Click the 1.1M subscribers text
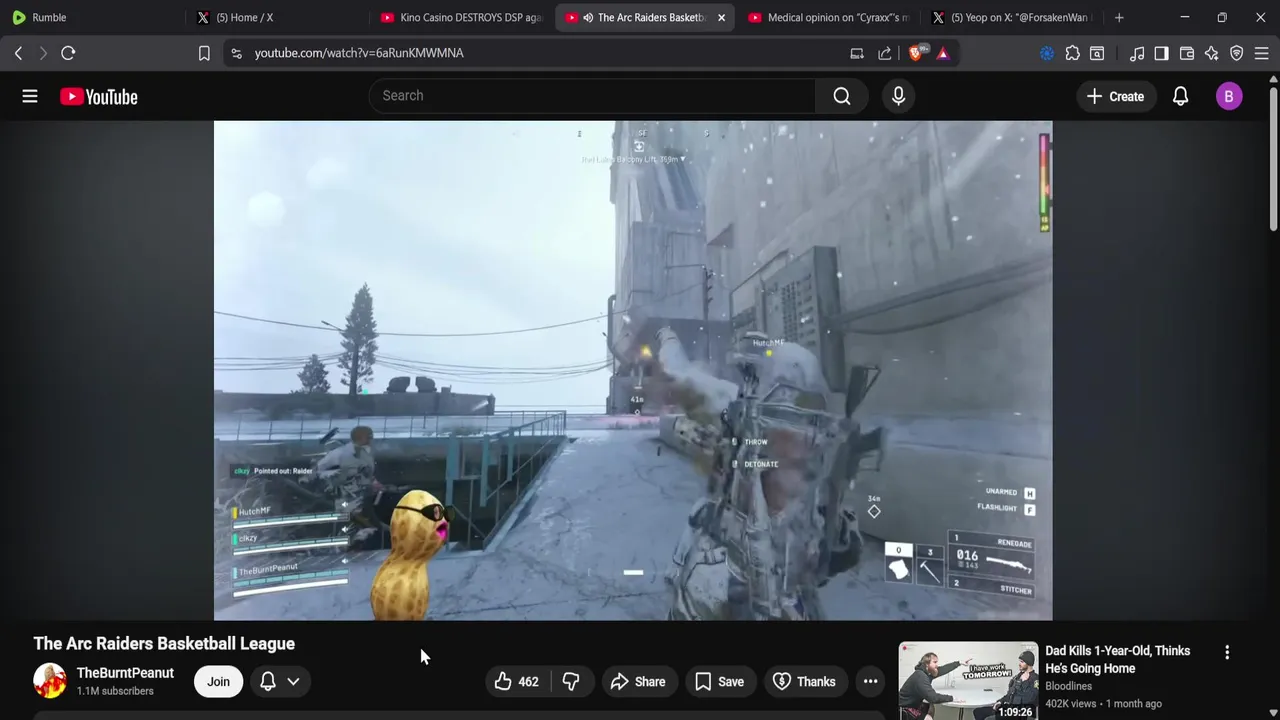The width and height of the screenshot is (1280, 720). (115, 691)
